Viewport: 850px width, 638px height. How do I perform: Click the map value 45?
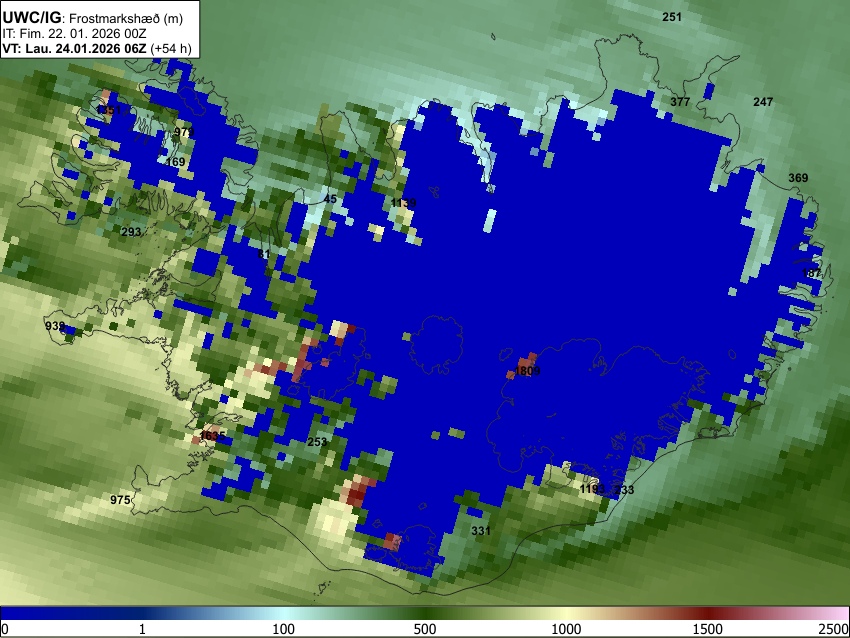coord(330,199)
